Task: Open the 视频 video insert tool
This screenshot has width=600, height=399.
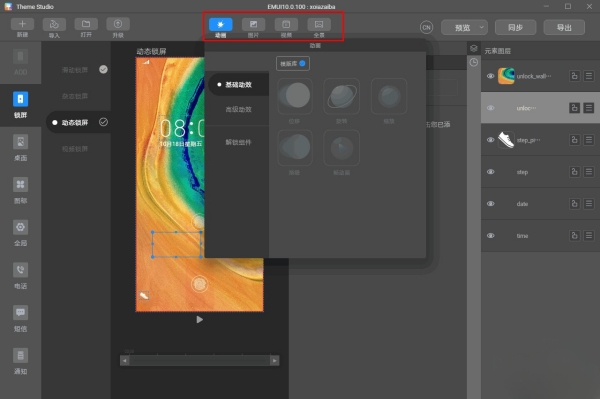Action: (286, 24)
